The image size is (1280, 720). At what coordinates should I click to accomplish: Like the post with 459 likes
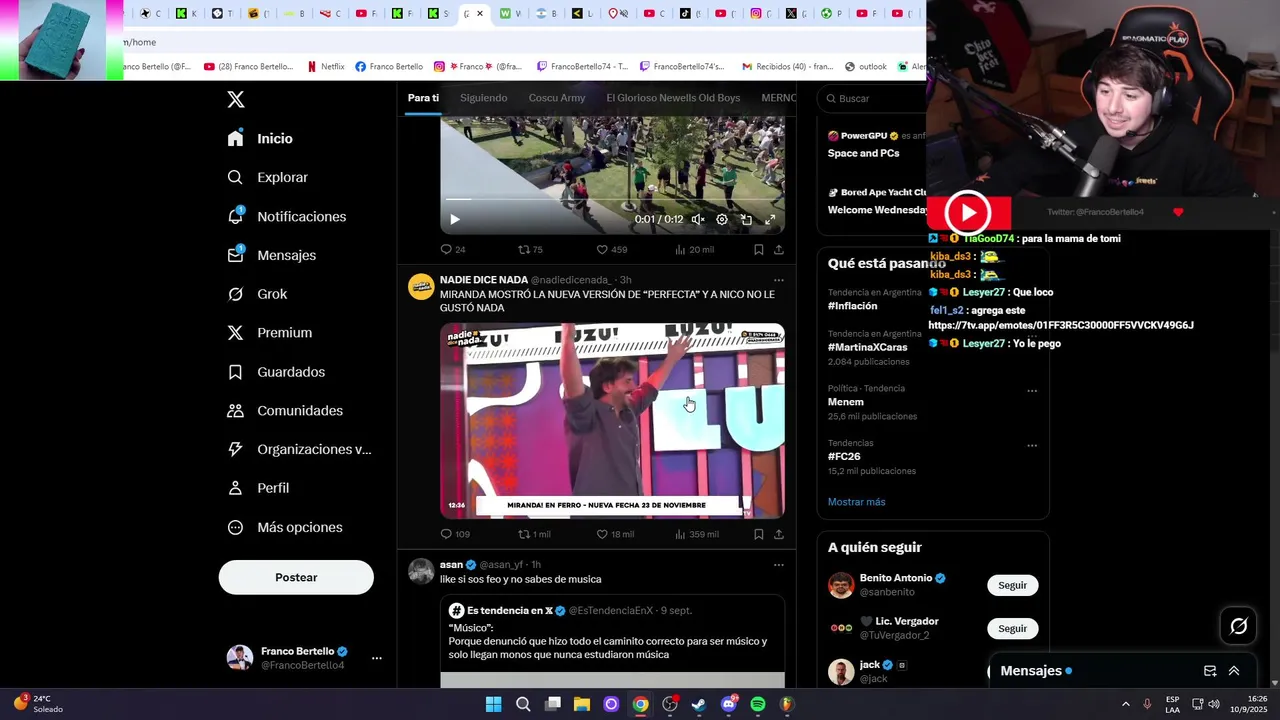[611, 249]
